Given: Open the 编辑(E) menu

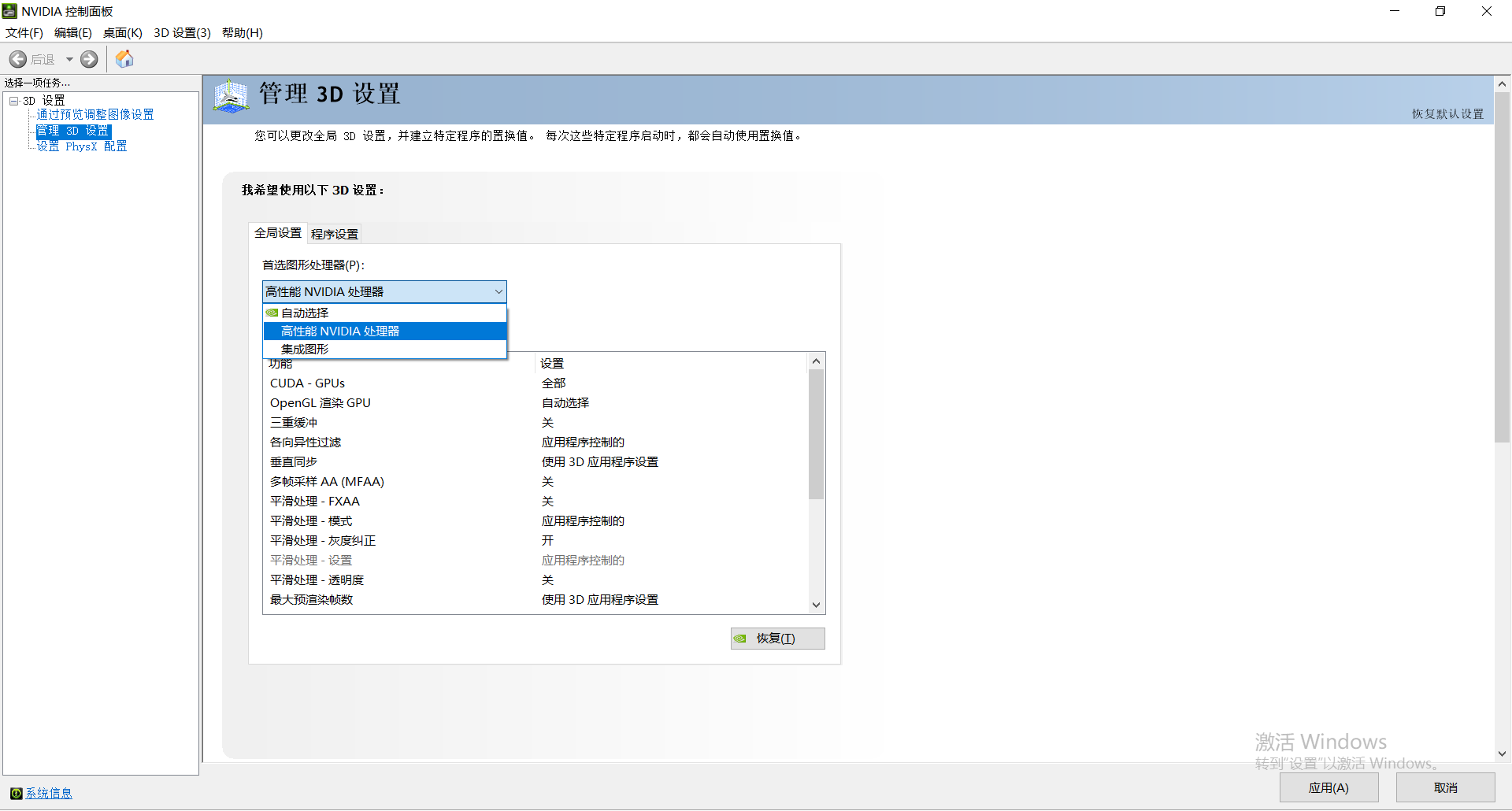Looking at the screenshot, I should (73, 32).
